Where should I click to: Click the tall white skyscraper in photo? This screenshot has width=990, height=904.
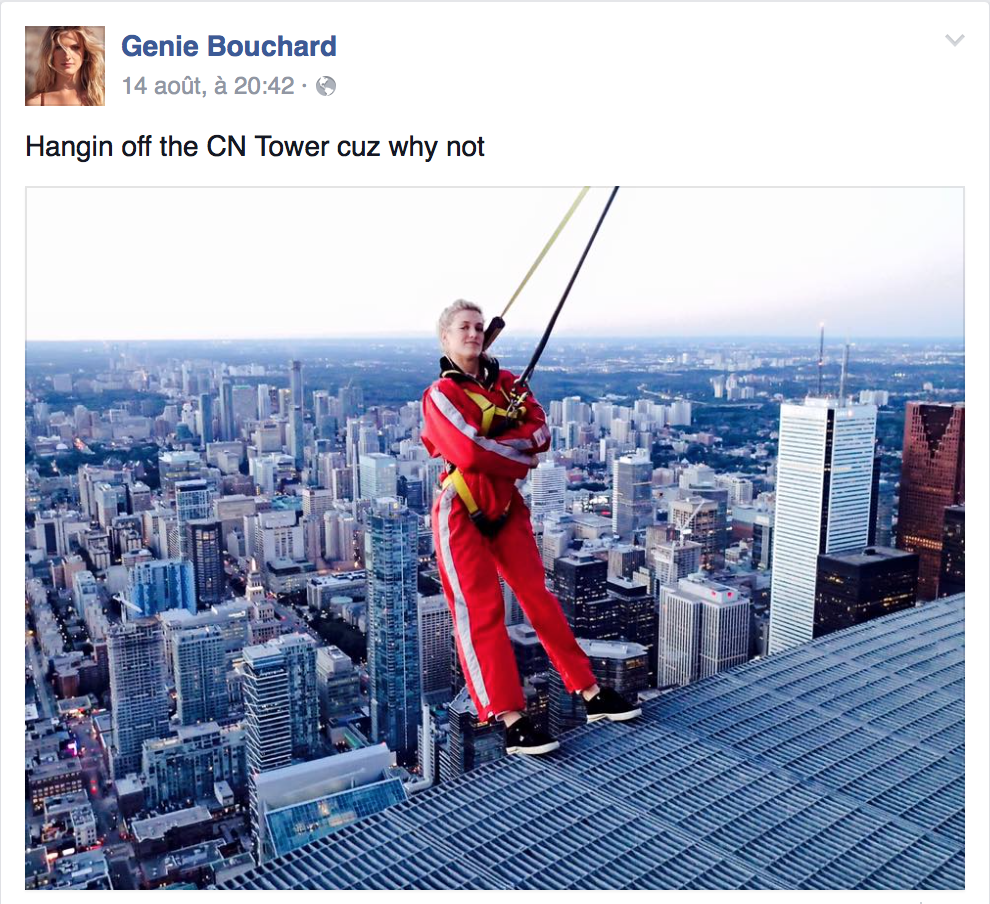point(823,524)
